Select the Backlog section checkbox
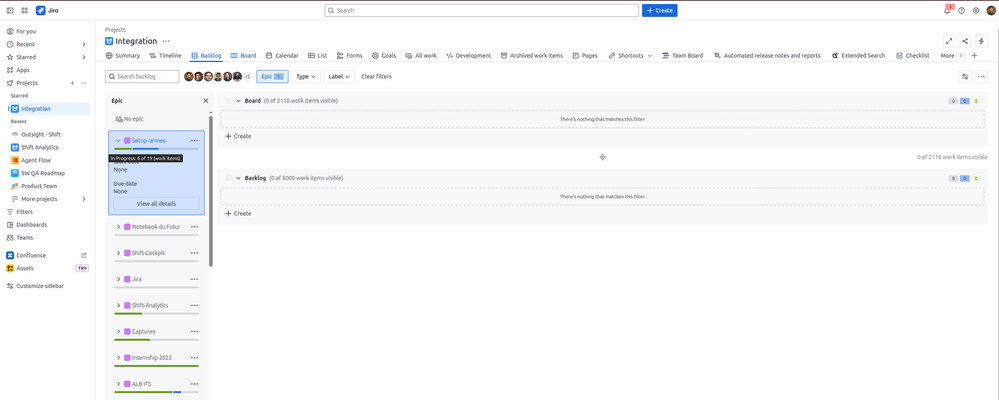The image size is (999, 400). tap(229, 178)
